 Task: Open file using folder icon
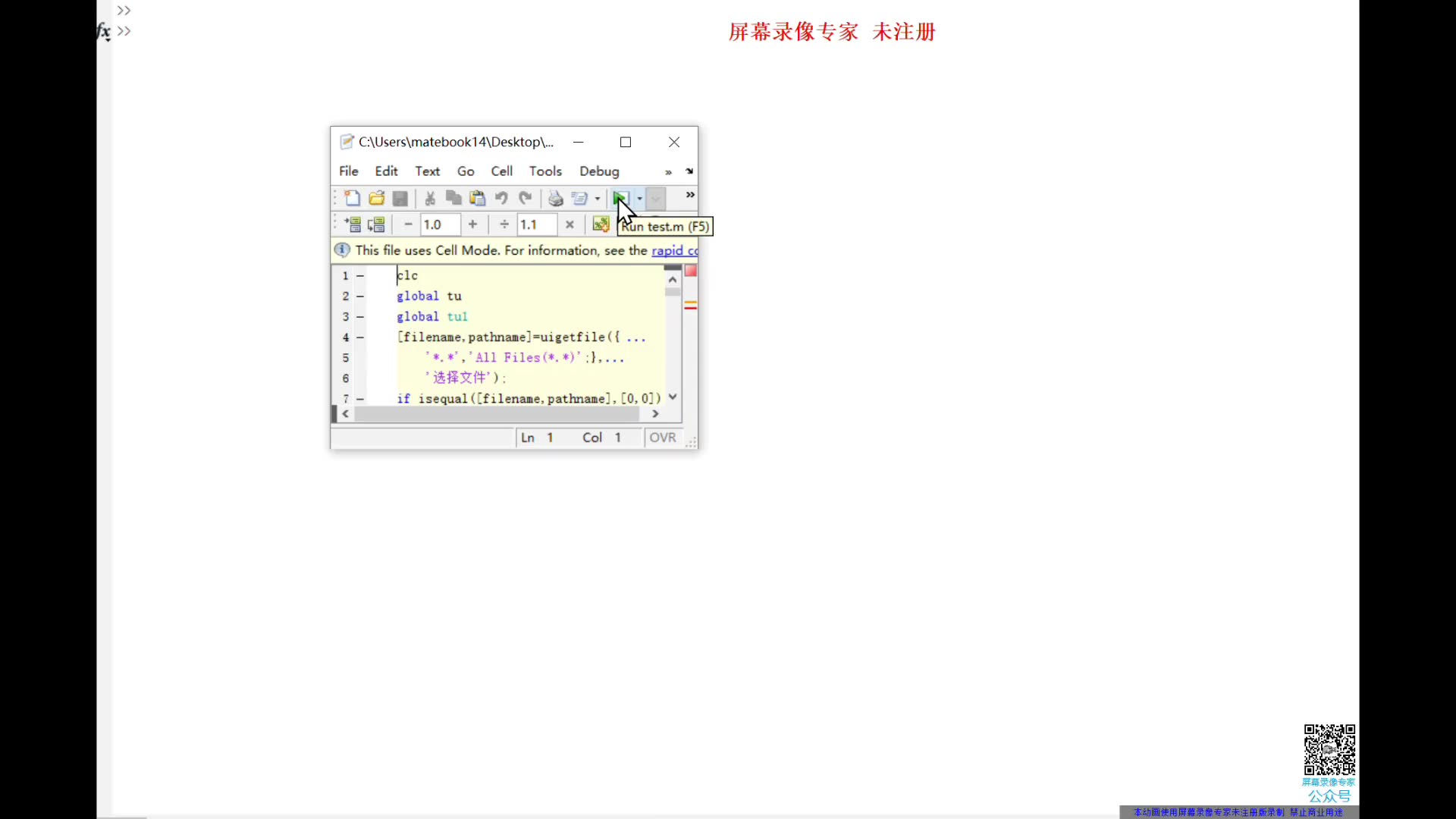[x=376, y=199]
